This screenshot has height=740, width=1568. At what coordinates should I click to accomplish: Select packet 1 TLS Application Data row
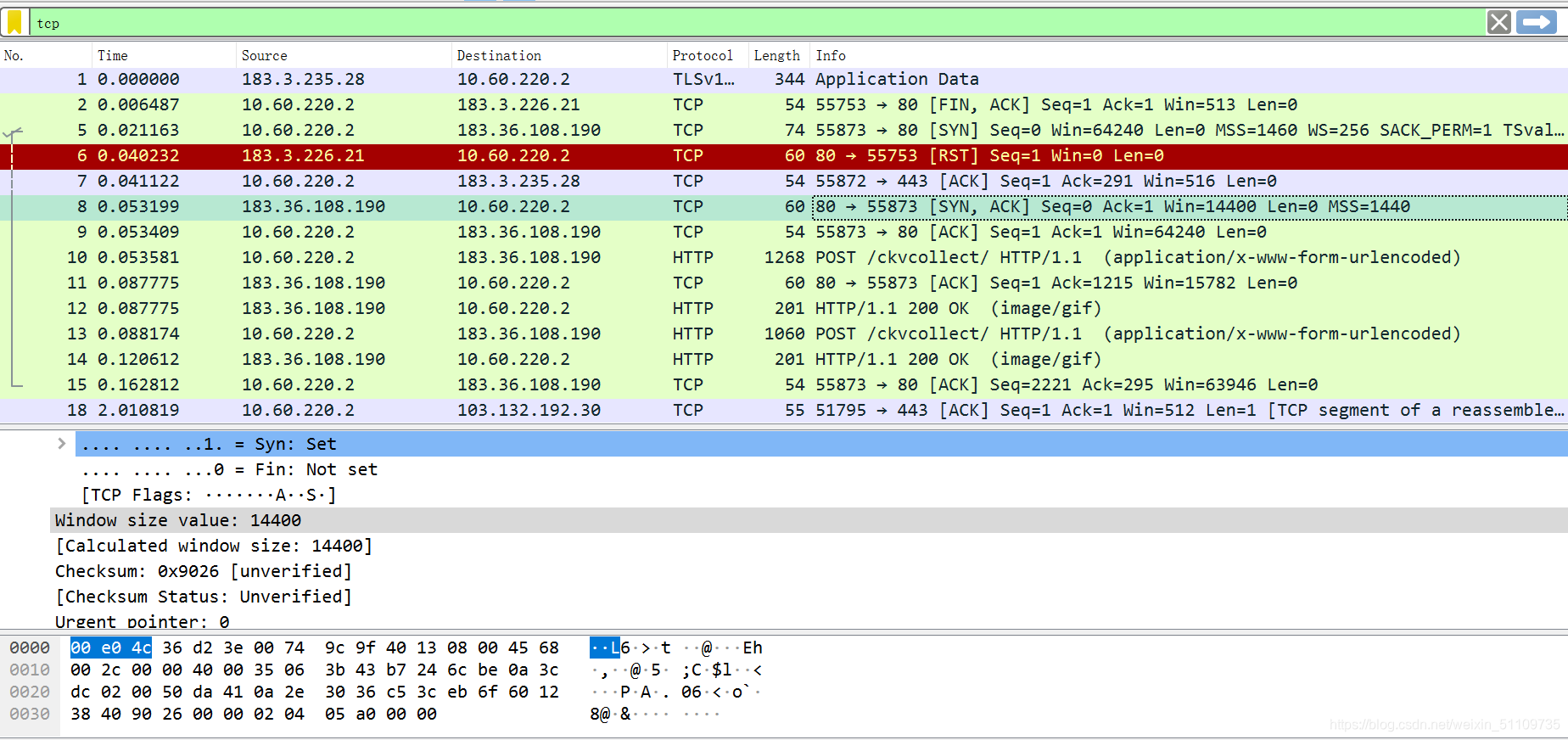tap(784, 79)
